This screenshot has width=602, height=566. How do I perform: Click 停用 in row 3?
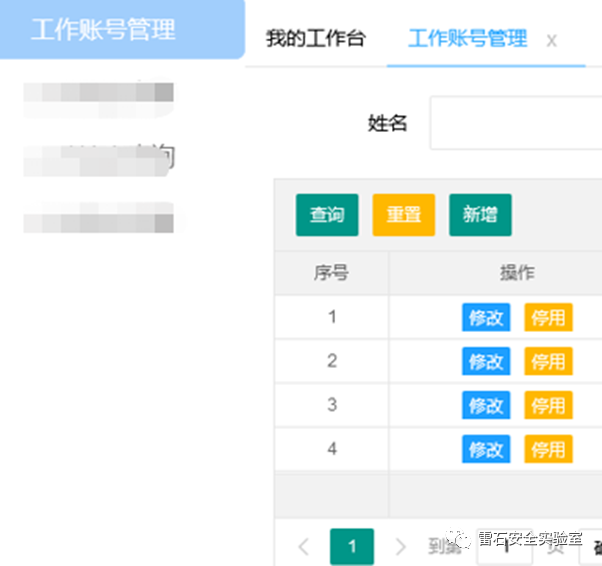pyautogui.click(x=548, y=405)
